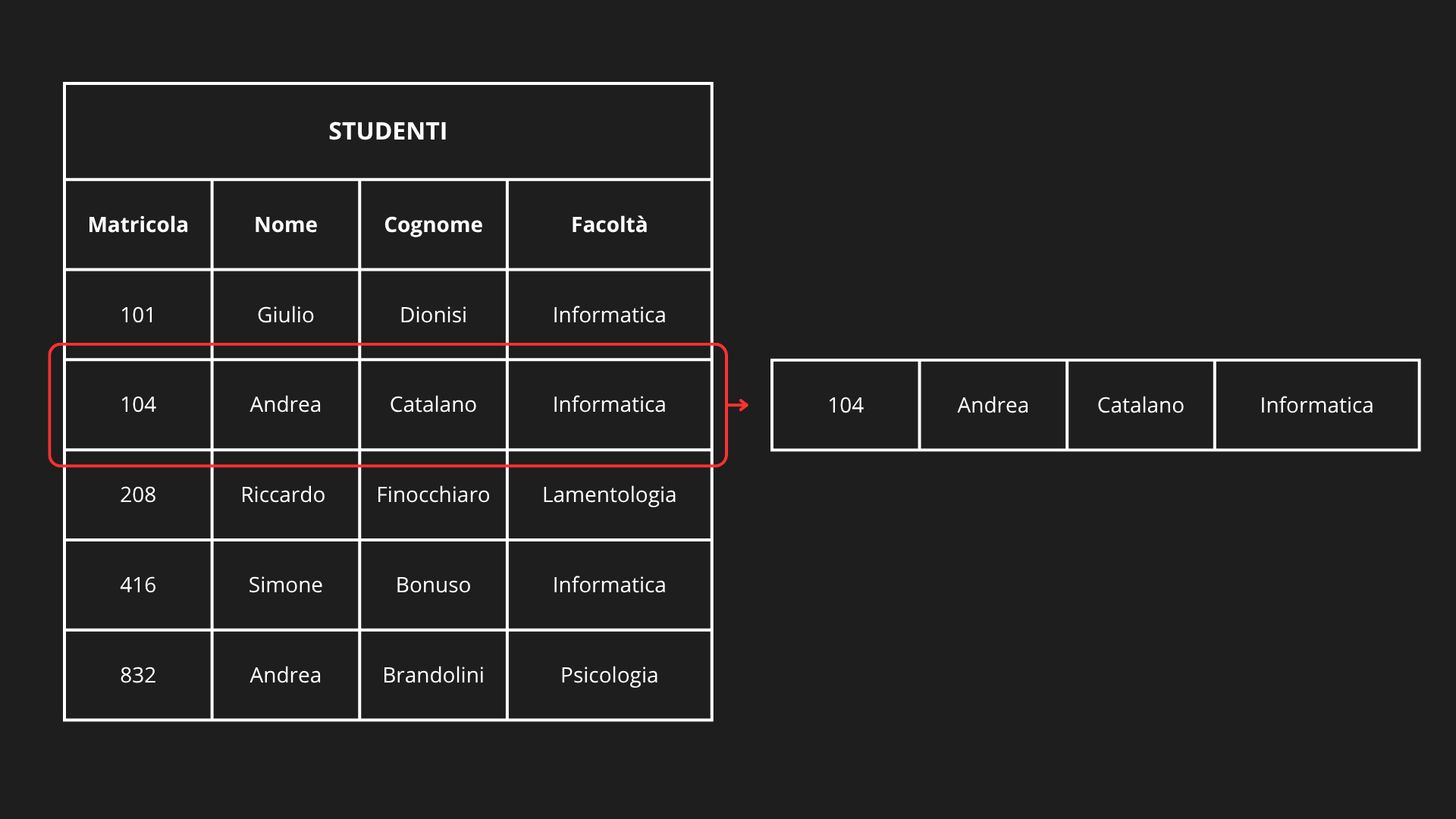Screen dimensions: 1456x819
Task: Click the name cell Simone
Action: (286, 585)
